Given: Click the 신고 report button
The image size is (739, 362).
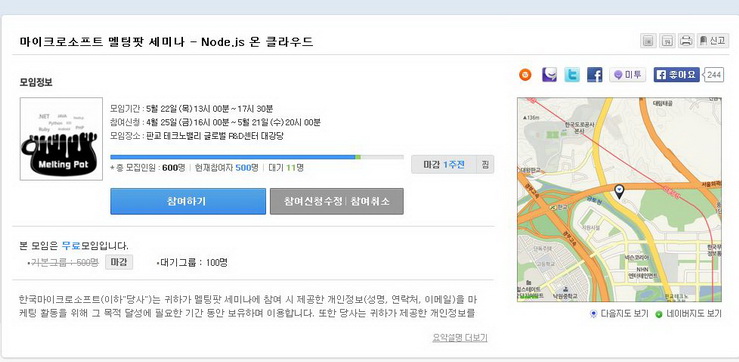Looking at the screenshot, I should [712, 41].
